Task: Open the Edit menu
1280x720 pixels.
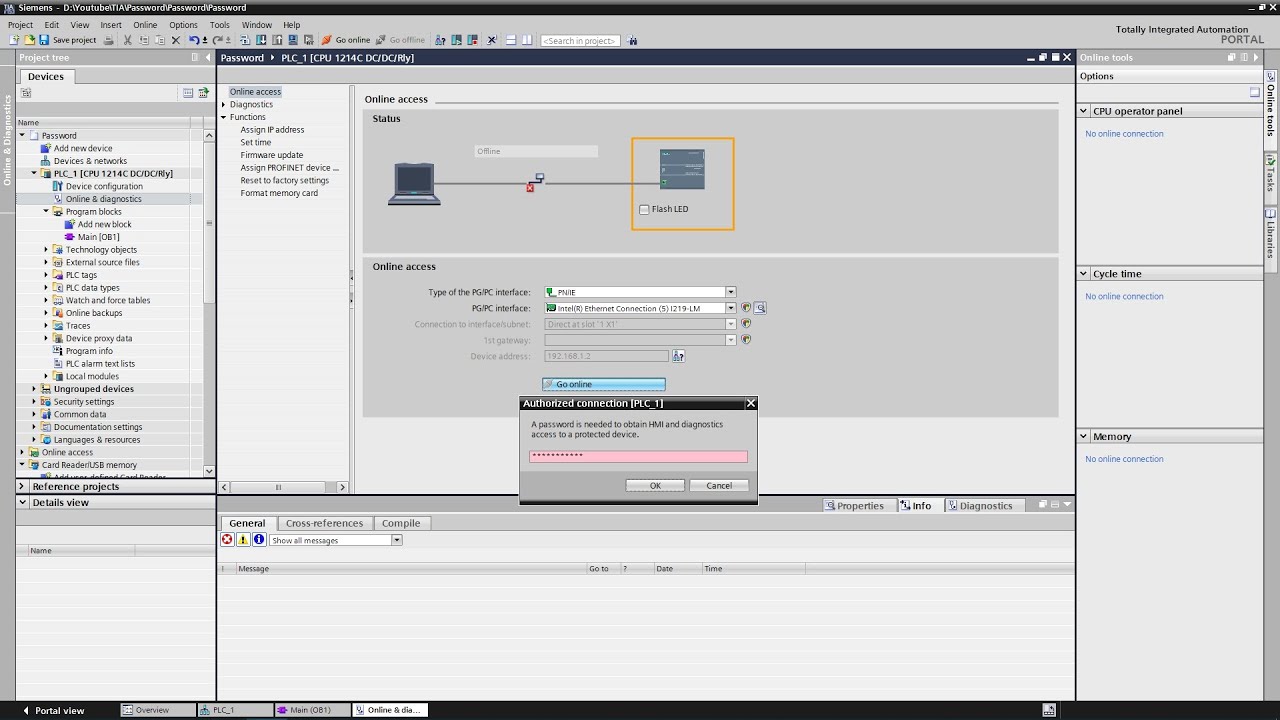Action: (51, 25)
